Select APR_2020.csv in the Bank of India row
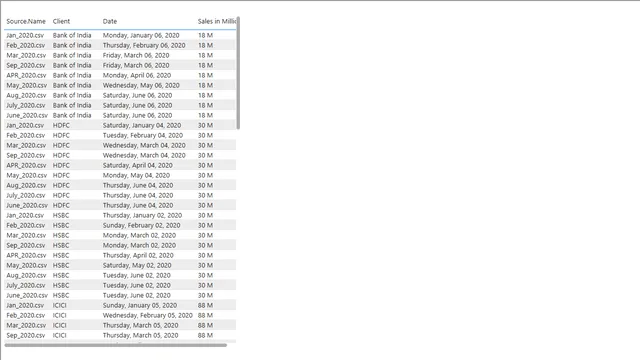The width and height of the screenshot is (640, 360). pyautogui.click(x=26, y=75)
